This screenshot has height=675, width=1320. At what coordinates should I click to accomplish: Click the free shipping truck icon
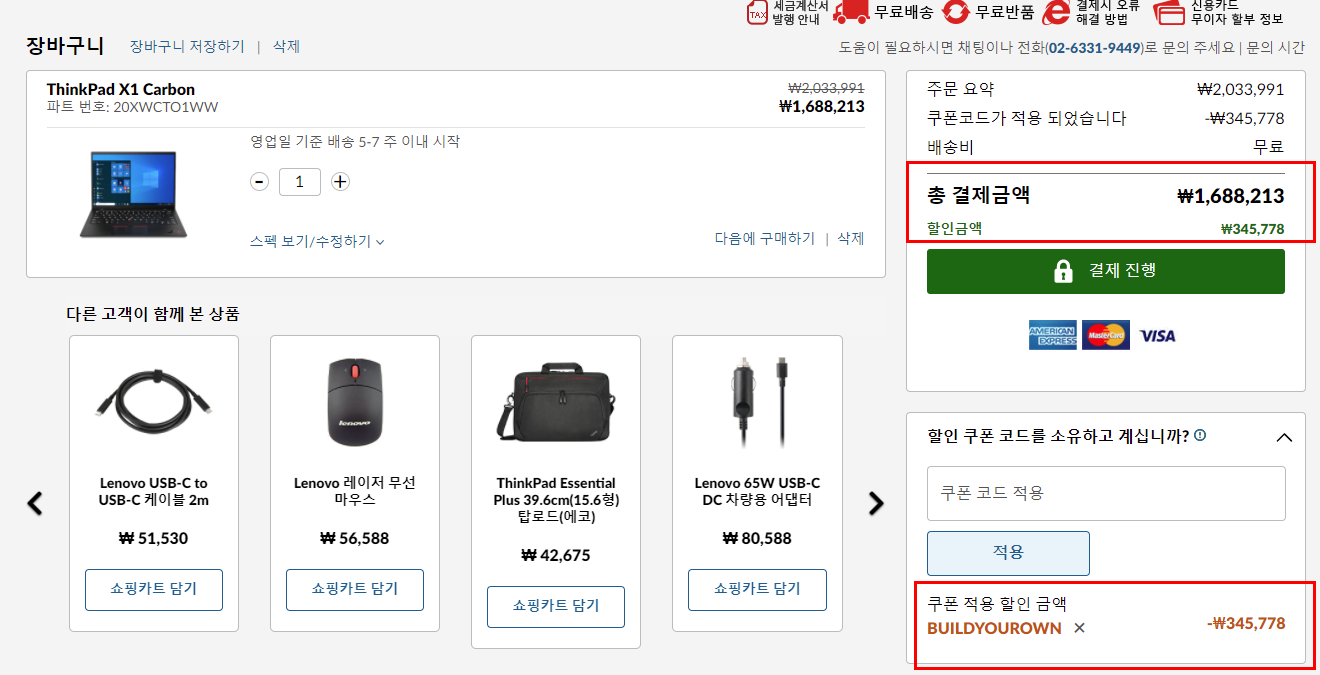(x=851, y=12)
